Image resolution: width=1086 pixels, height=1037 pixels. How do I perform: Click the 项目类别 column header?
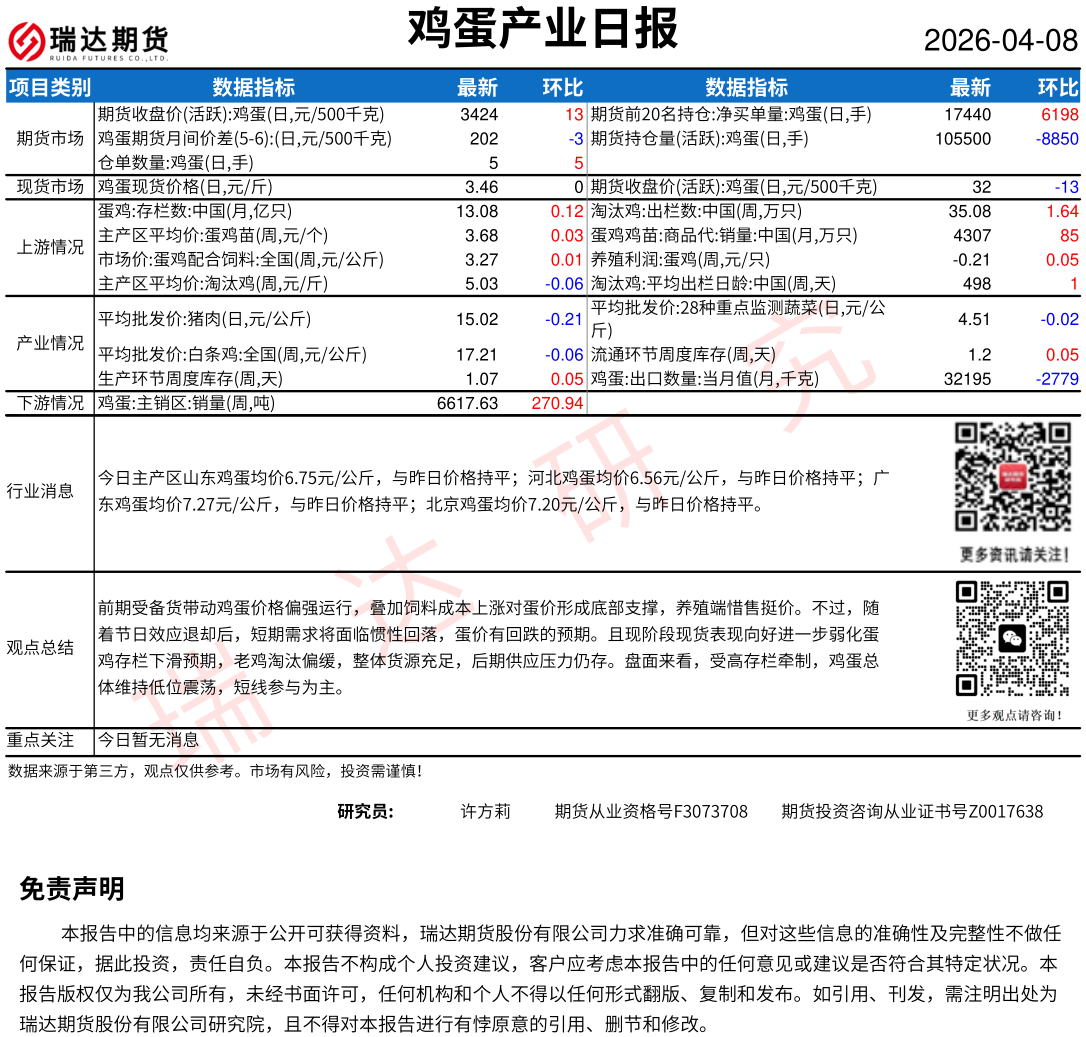coord(50,87)
